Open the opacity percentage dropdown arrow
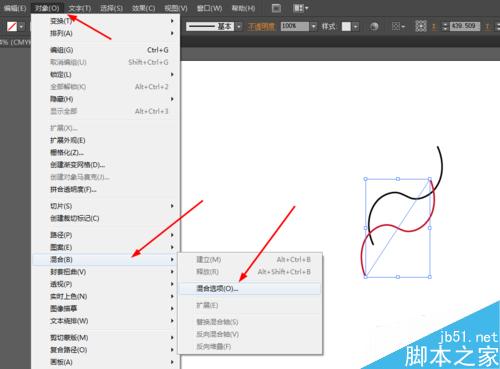 click(313, 26)
